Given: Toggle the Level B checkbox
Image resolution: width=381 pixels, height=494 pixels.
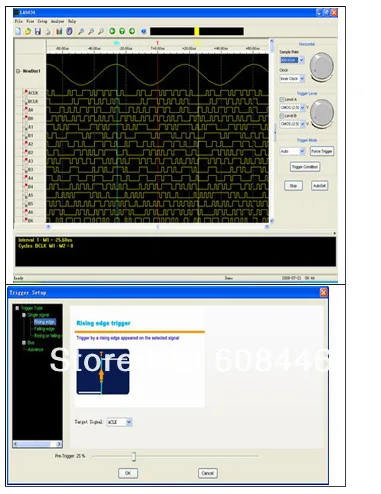Looking at the screenshot, I should click(282, 116).
